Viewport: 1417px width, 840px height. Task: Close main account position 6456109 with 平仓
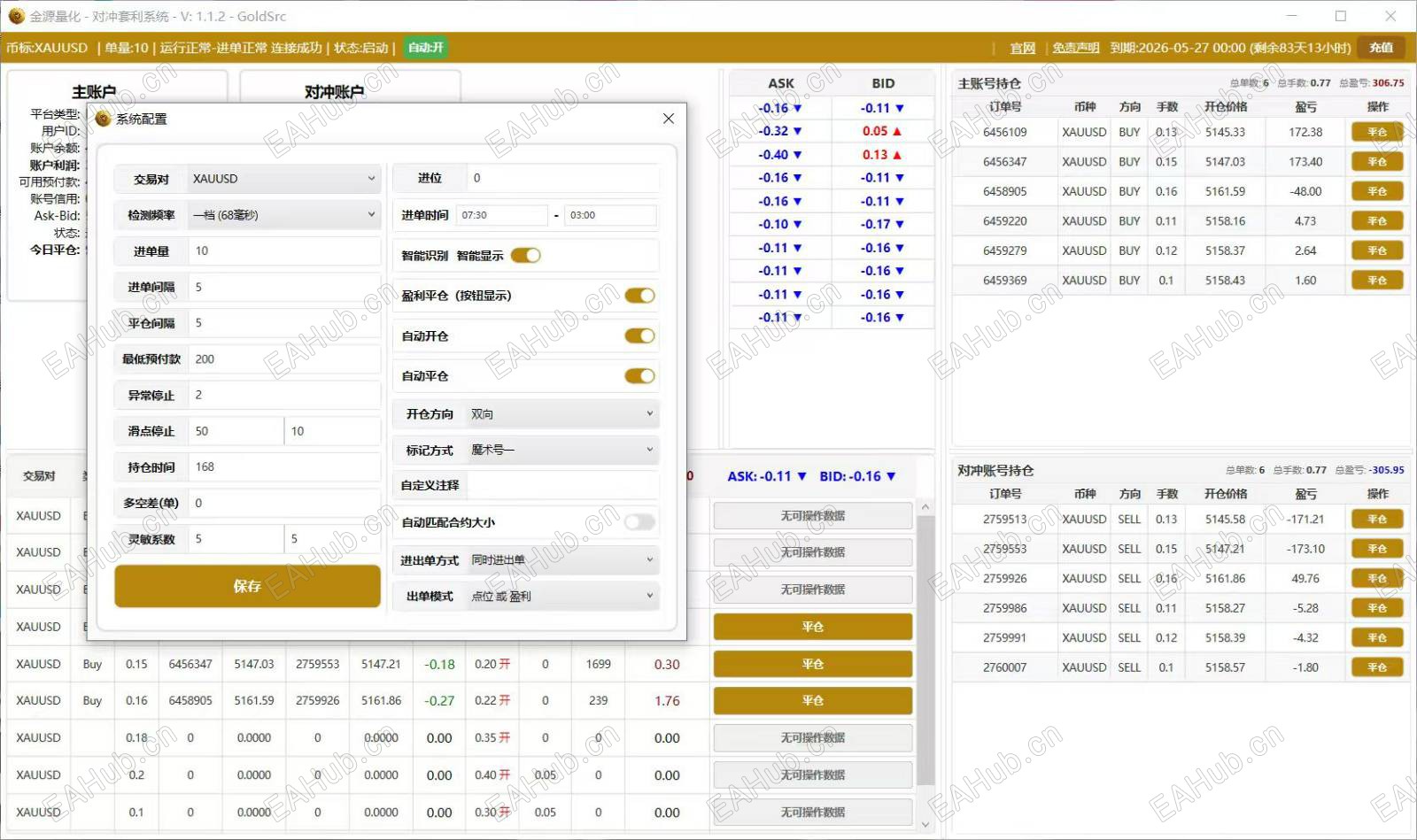[1377, 132]
